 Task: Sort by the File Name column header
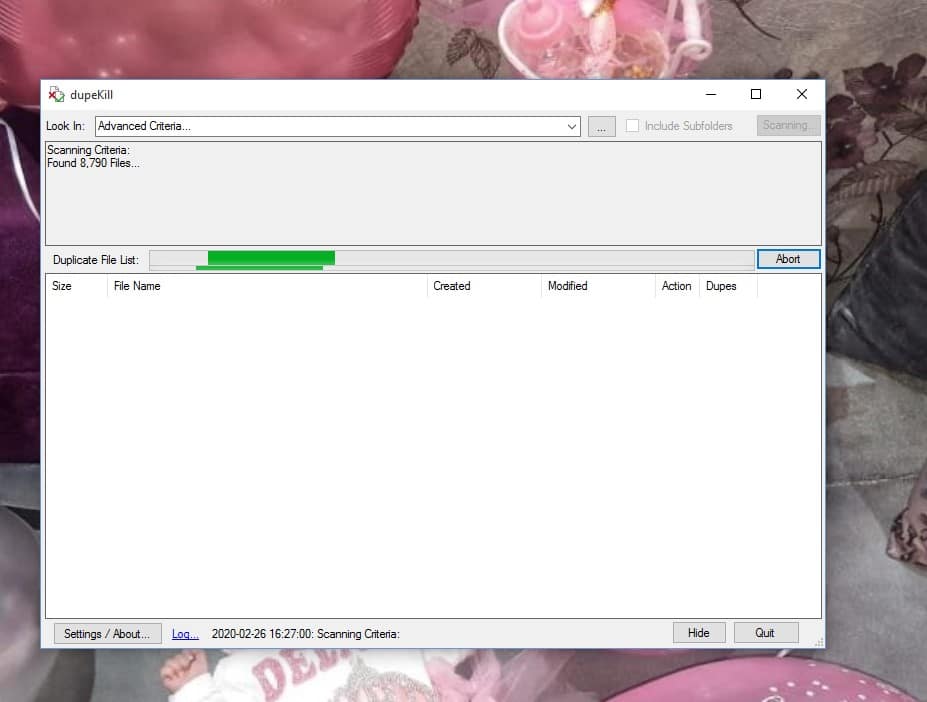click(x=137, y=286)
